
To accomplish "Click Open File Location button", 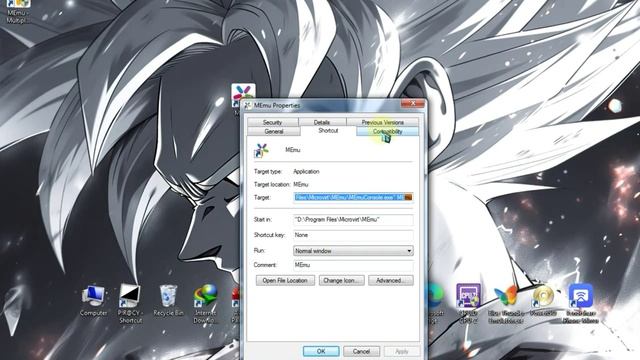I will coord(285,280).
